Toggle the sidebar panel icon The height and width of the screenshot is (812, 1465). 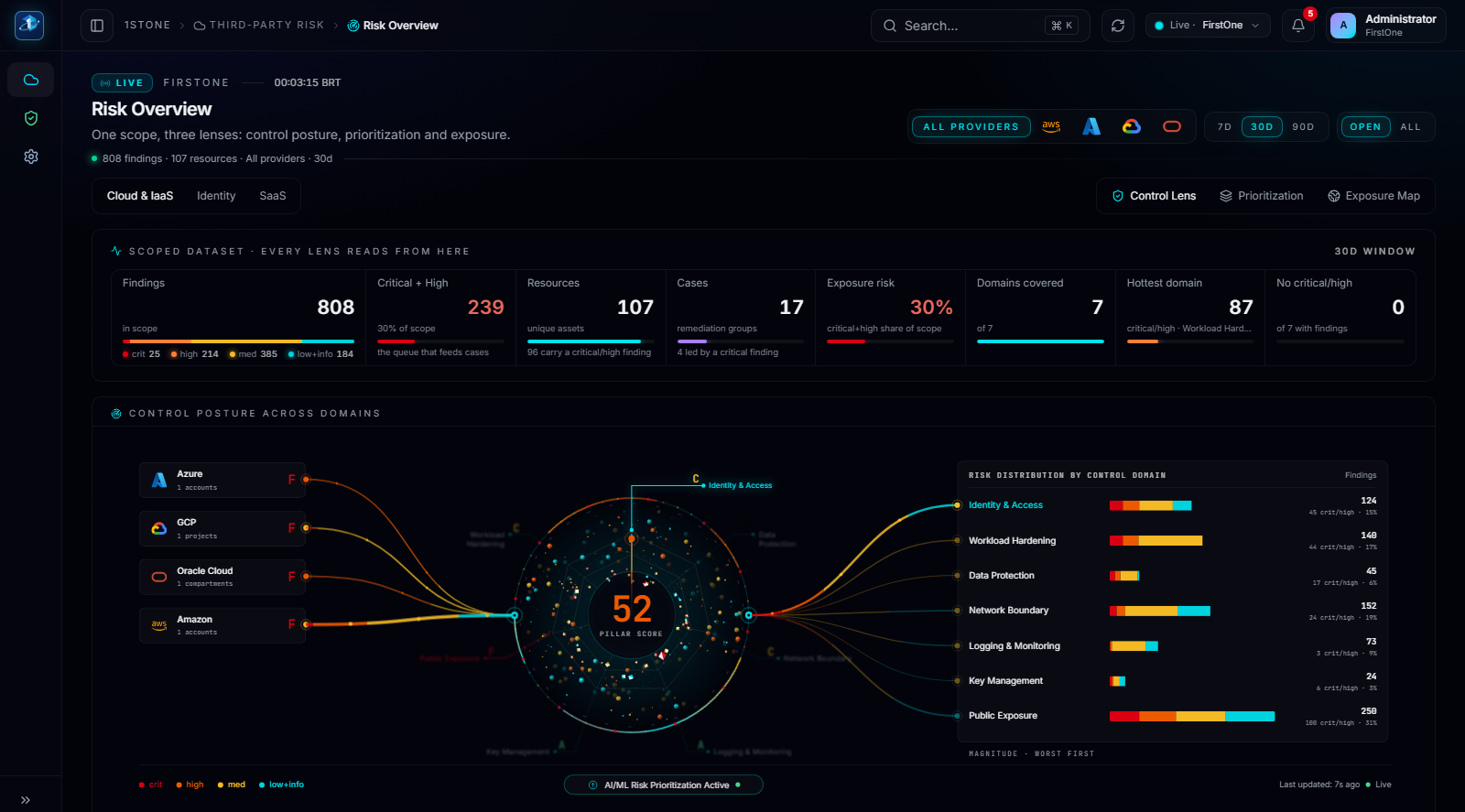click(97, 26)
